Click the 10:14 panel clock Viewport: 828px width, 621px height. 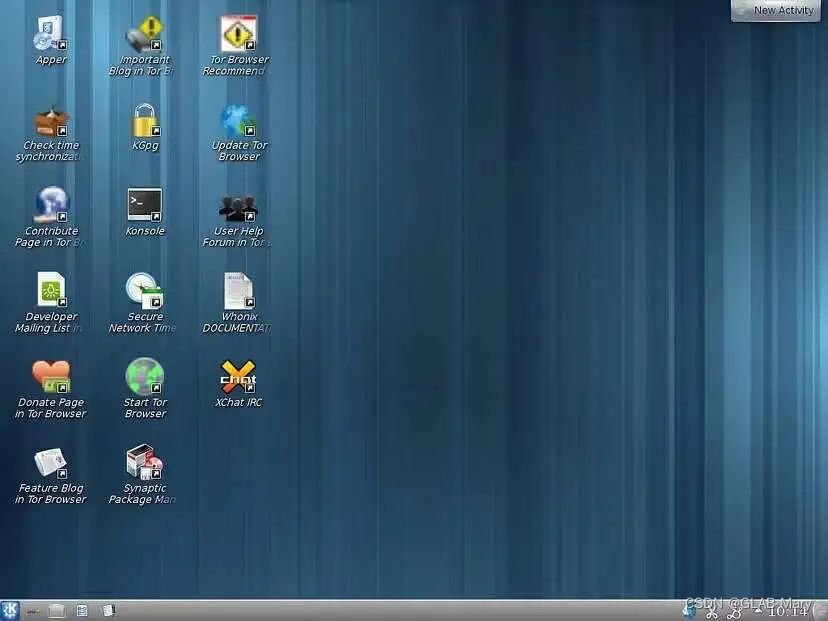pos(787,611)
